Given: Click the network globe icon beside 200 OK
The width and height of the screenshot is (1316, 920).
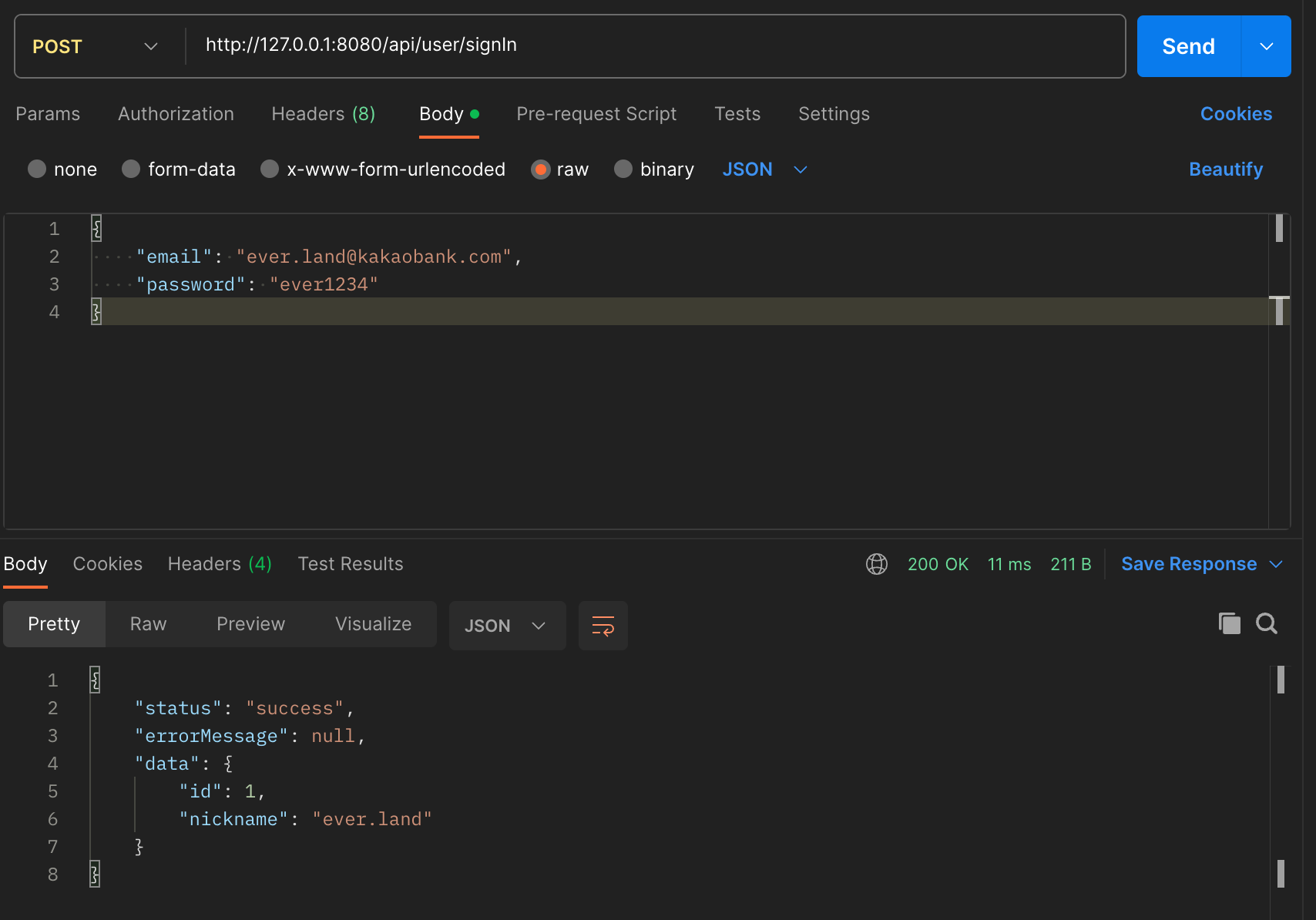Looking at the screenshot, I should click(877, 564).
